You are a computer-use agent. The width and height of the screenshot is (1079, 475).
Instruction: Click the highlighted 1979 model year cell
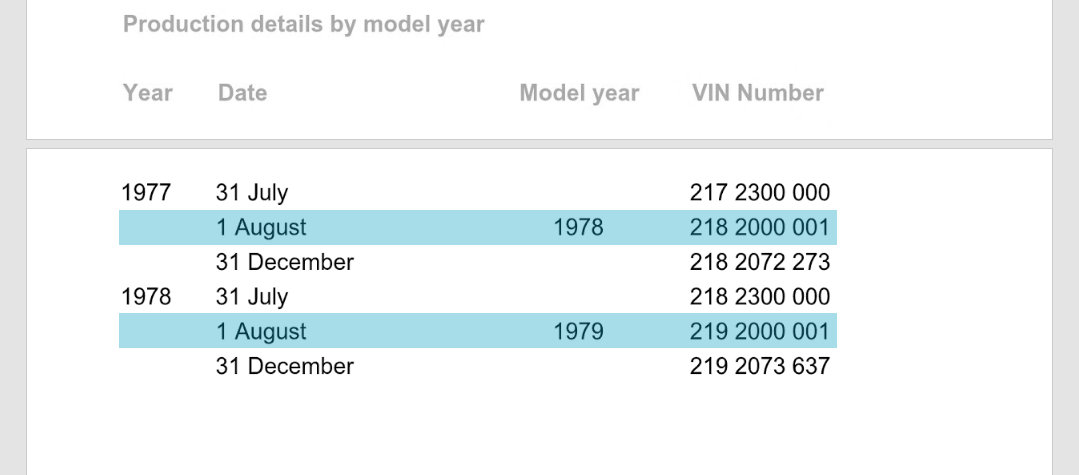578,332
